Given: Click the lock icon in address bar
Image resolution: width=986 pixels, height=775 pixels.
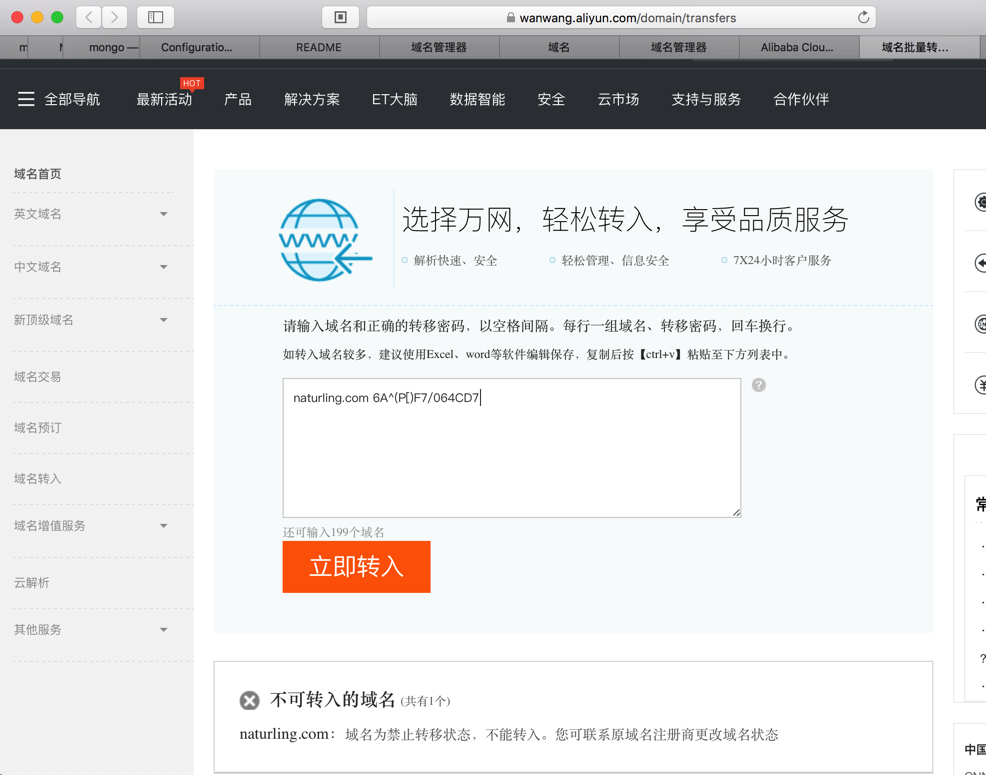Looking at the screenshot, I should 511,18.
